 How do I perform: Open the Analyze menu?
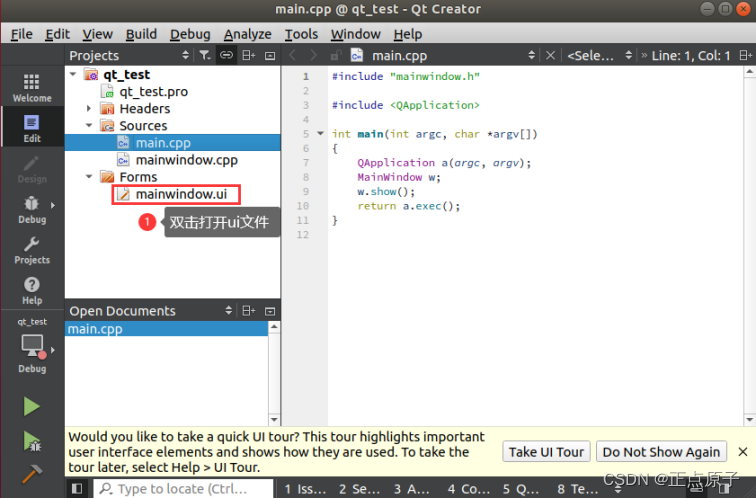click(x=247, y=34)
